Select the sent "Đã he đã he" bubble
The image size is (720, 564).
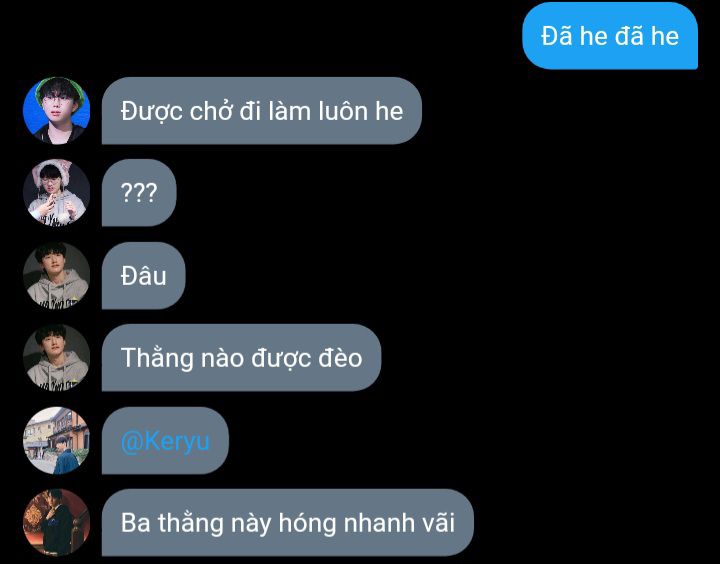coord(610,36)
